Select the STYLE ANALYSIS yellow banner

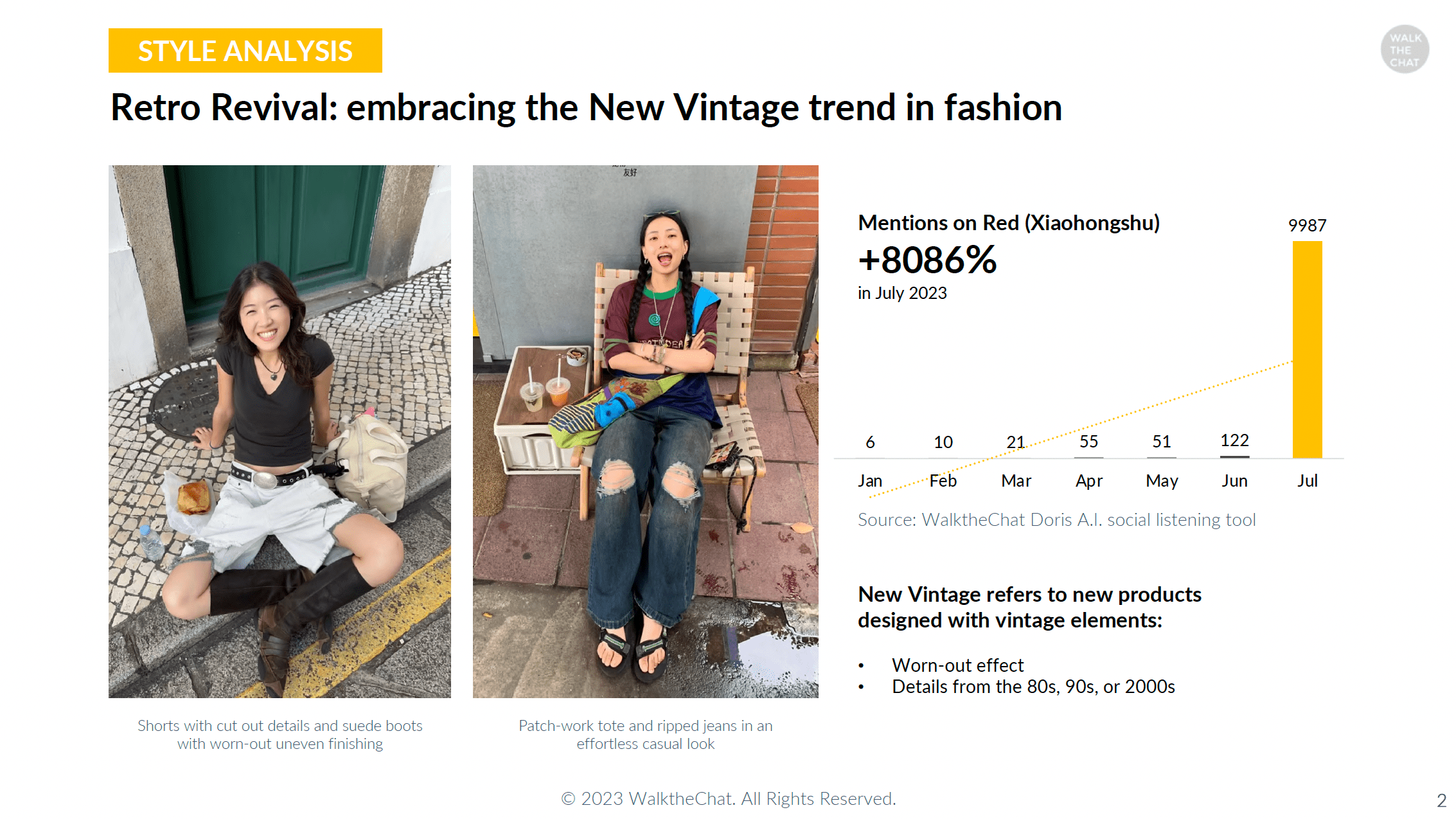point(245,51)
